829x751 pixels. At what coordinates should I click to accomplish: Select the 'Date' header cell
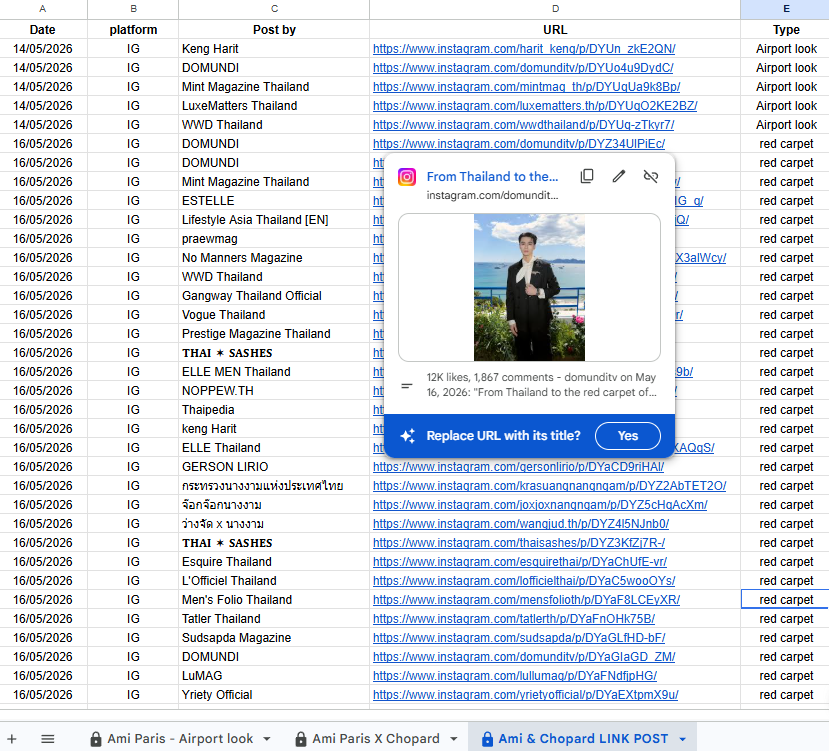pyautogui.click(x=43, y=30)
